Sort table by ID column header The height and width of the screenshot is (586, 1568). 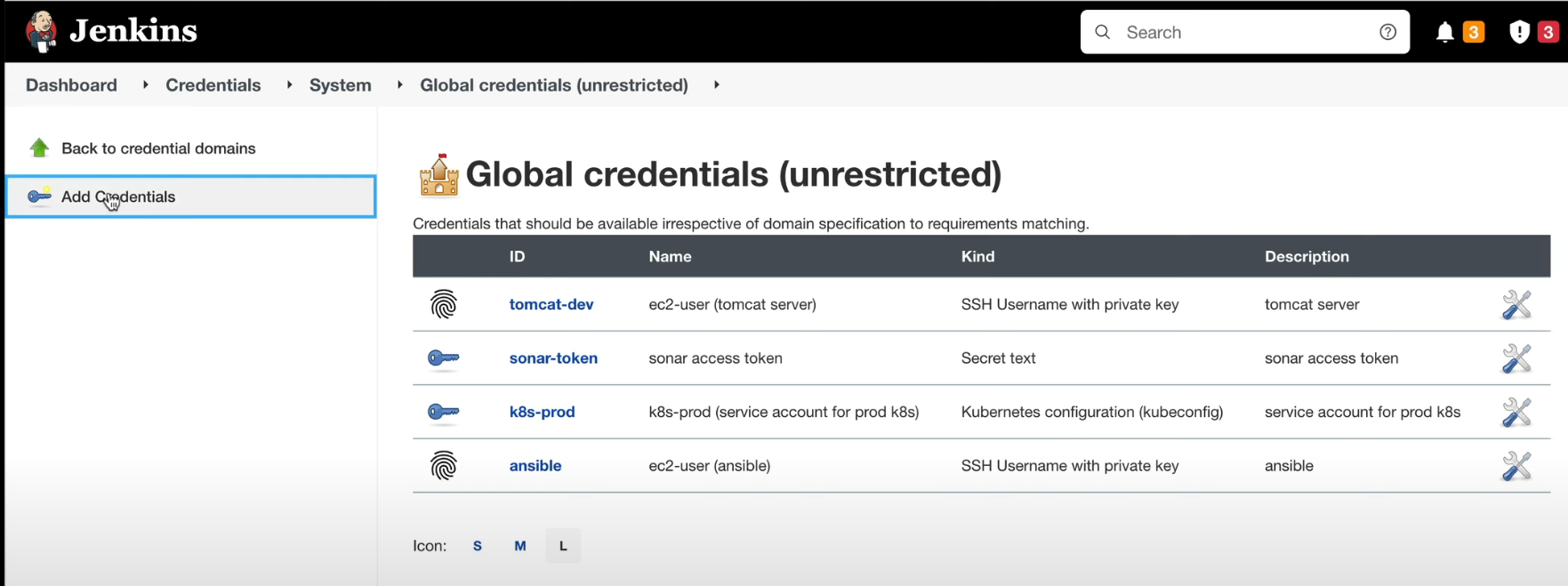(517, 256)
